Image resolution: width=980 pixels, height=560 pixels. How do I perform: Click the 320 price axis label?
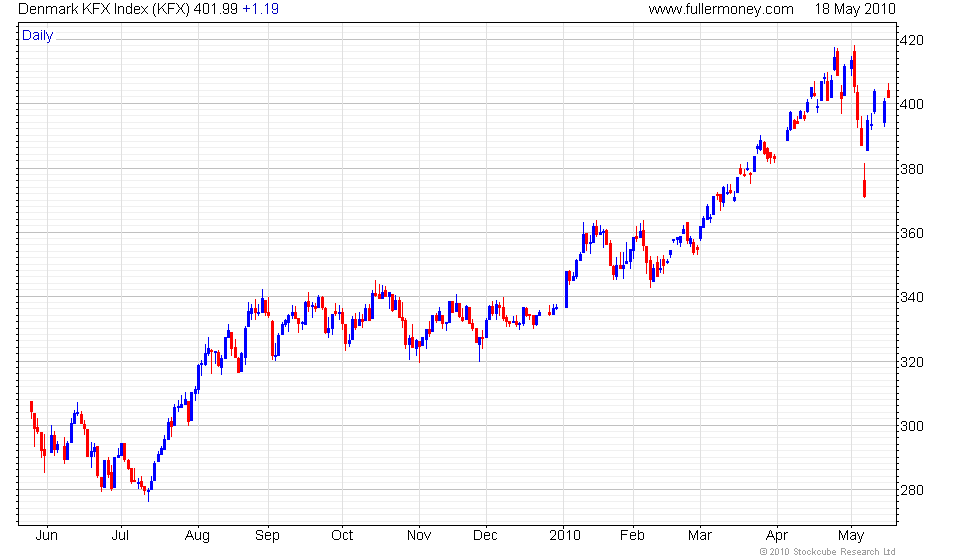[x=911, y=362]
